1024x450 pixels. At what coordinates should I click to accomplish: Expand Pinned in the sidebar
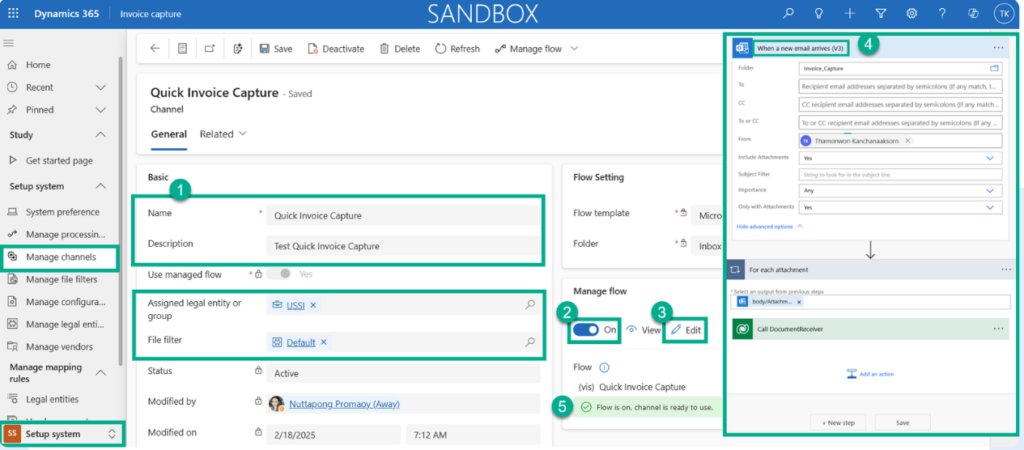[x=101, y=109]
